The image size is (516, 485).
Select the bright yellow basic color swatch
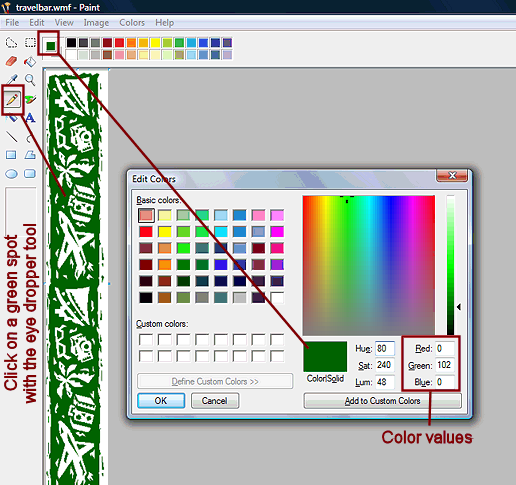pos(165,232)
